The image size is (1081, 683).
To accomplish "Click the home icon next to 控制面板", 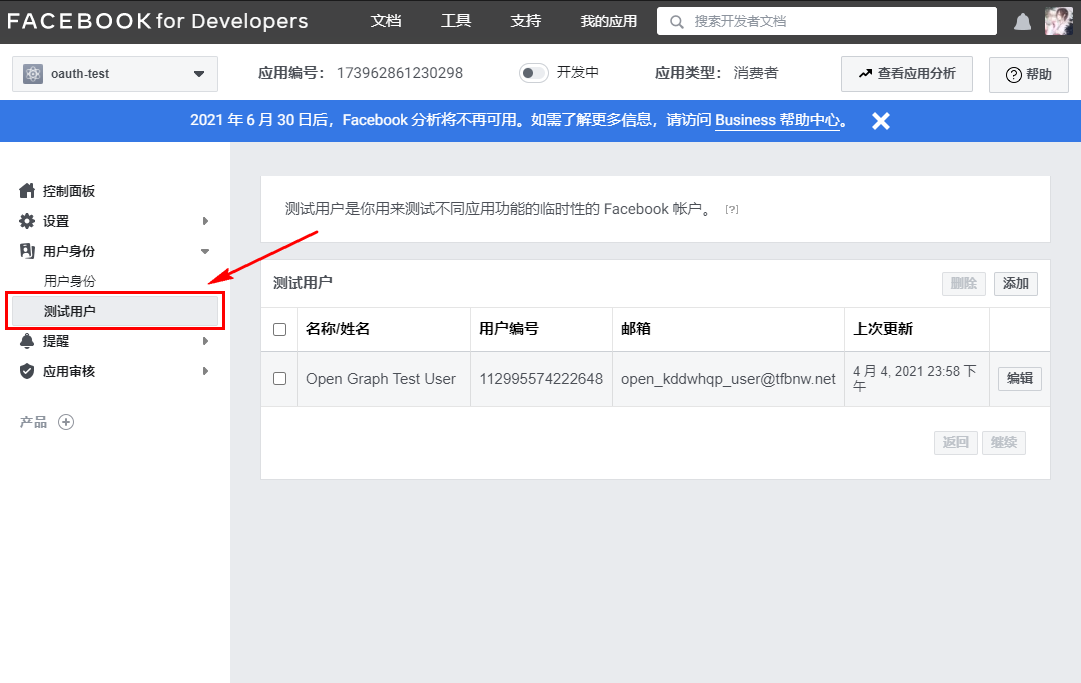I will (x=27, y=191).
